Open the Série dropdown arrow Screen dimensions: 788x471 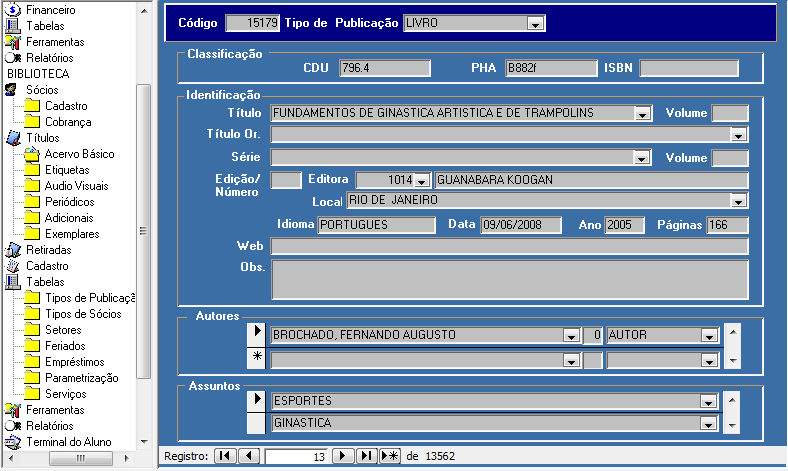point(641,158)
